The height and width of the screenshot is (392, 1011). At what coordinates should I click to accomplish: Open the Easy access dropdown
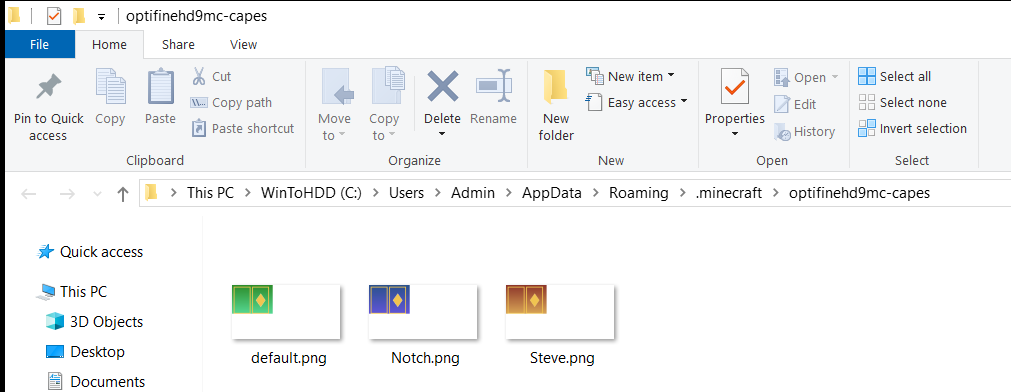[637, 102]
